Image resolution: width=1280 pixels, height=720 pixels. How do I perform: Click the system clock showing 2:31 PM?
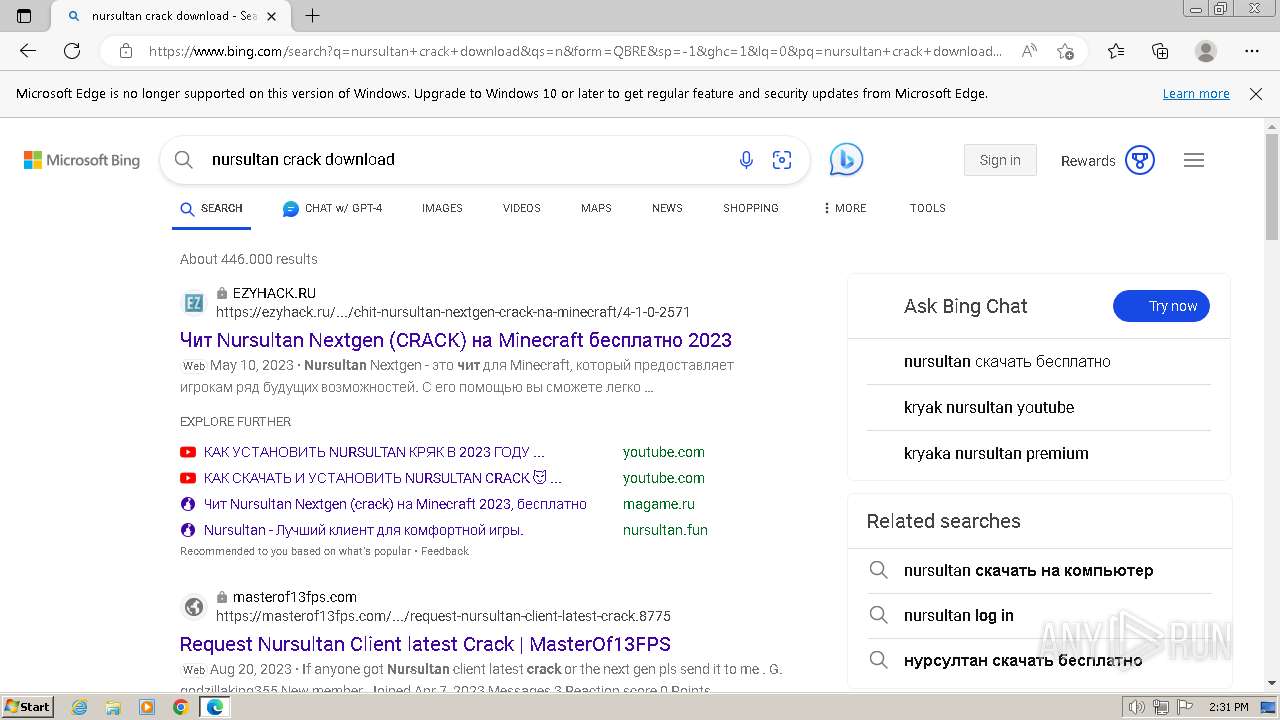pyautogui.click(x=1228, y=707)
